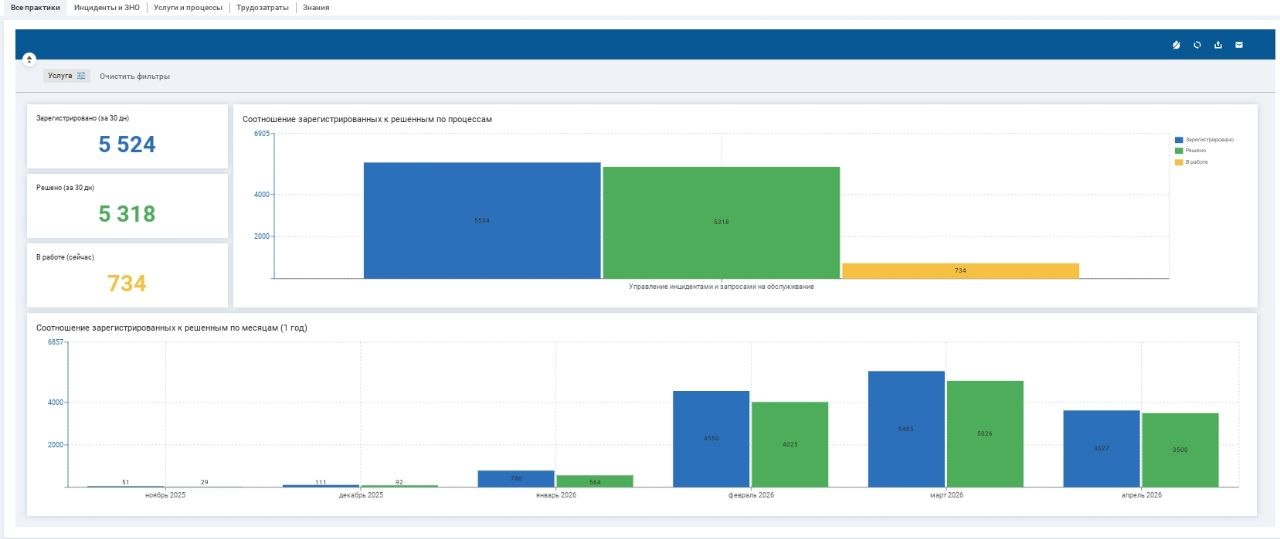1280x539 pixels.
Task: Click the yellow 734 bar in process chart
Action: click(x=960, y=270)
